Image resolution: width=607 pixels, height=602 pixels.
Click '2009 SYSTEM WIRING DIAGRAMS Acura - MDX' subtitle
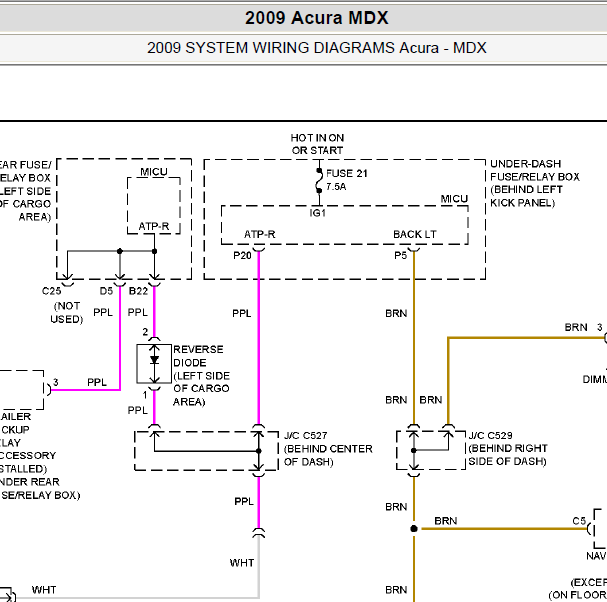click(316, 48)
